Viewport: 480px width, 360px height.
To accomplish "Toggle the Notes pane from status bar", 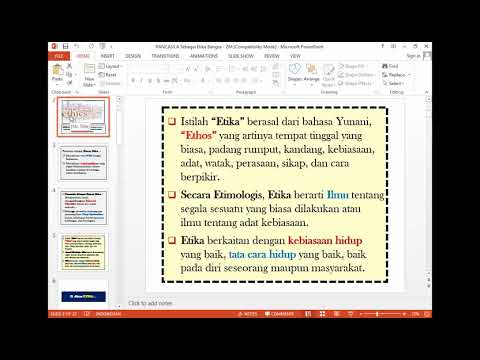I will (248, 314).
